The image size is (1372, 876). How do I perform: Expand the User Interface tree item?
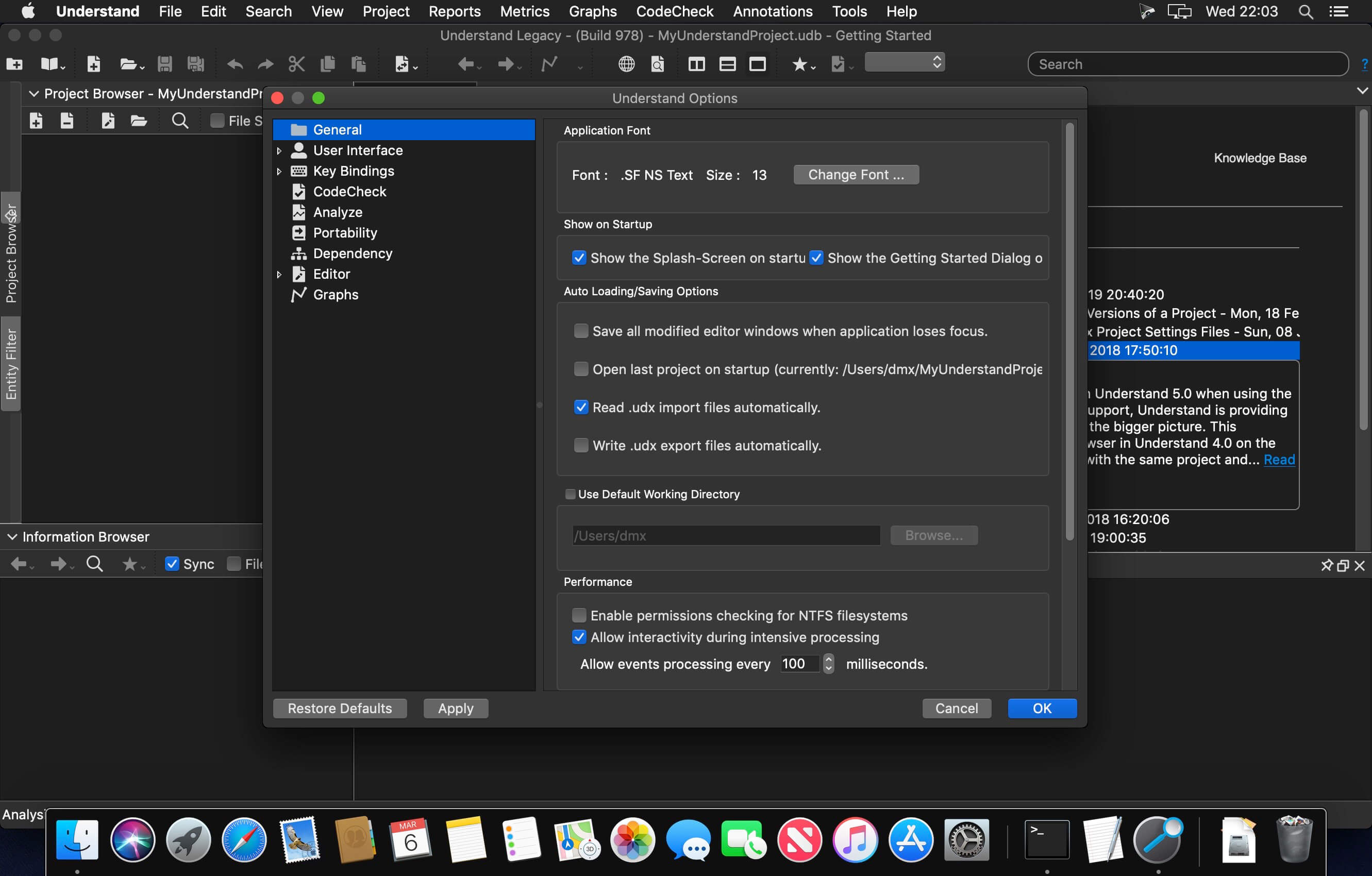coord(279,150)
